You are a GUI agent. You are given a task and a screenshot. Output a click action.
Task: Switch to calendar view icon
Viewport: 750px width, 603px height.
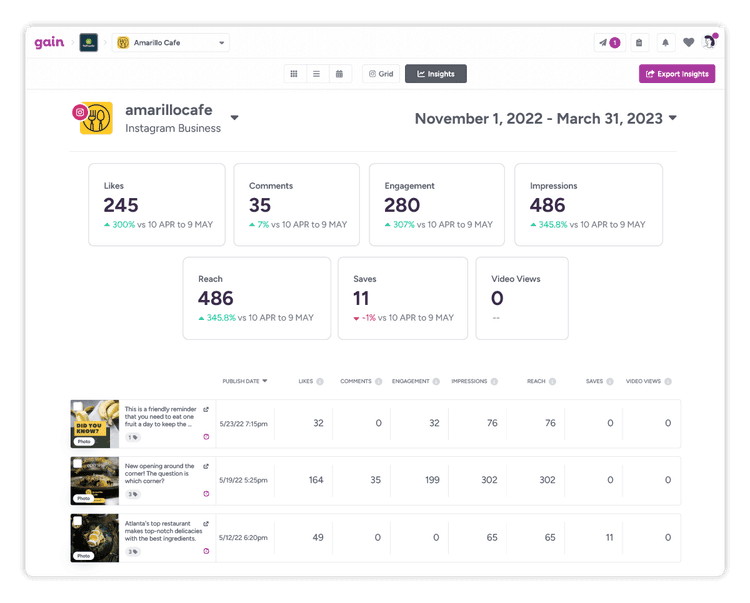pos(340,74)
